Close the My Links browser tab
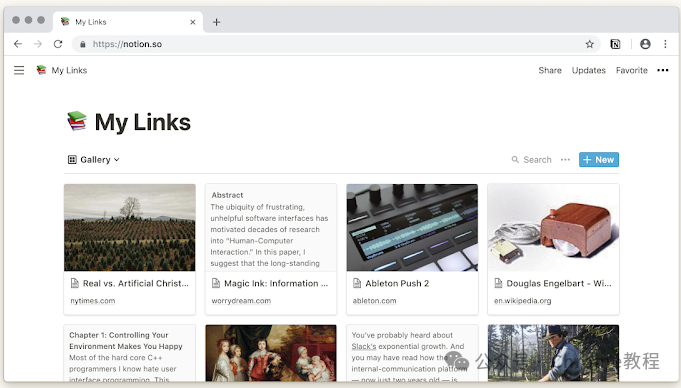Screen dimensions: 681x388 coord(193,22)
